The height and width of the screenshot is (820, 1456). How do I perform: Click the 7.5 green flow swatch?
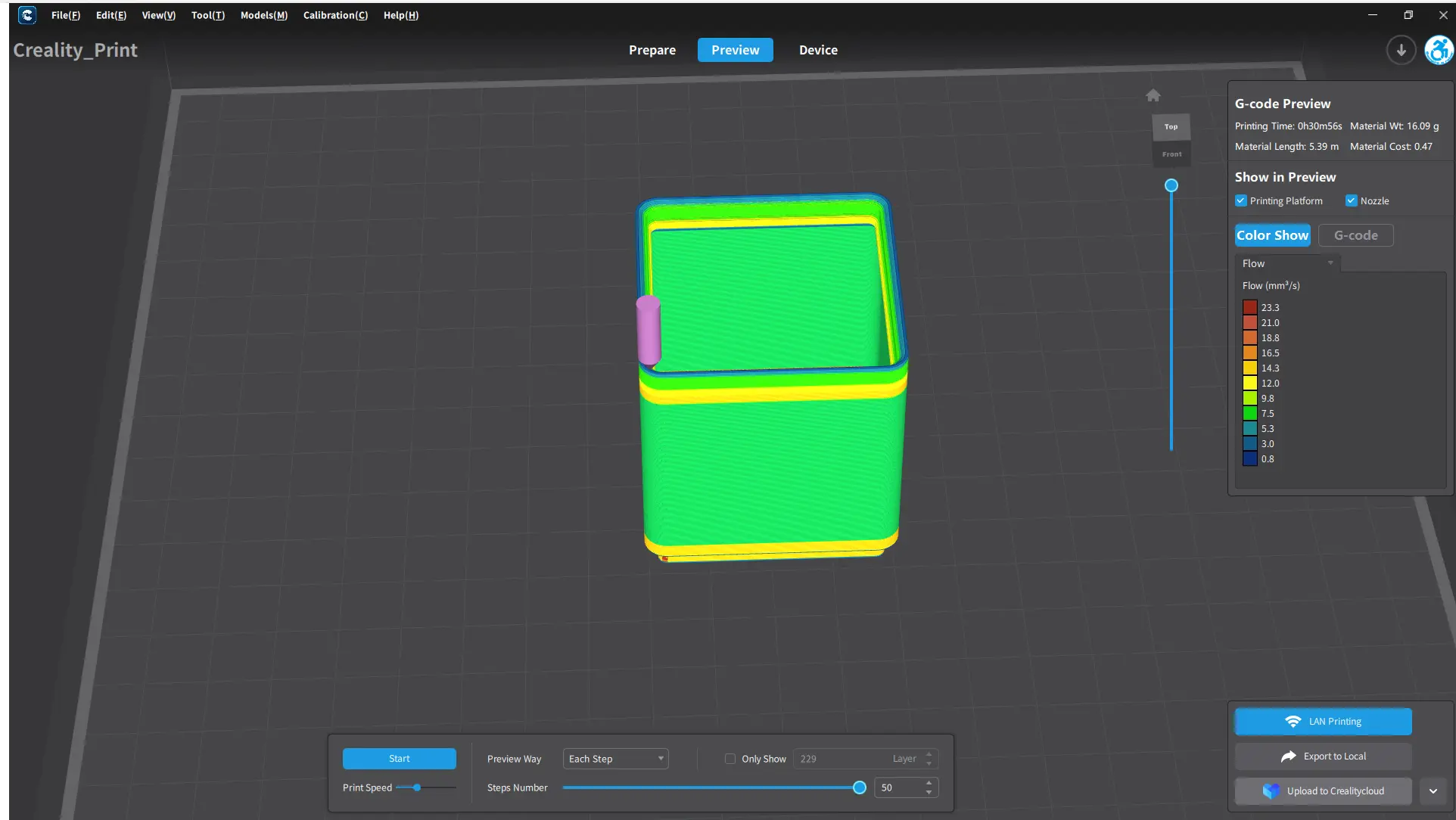click(x=1250, y=414)
